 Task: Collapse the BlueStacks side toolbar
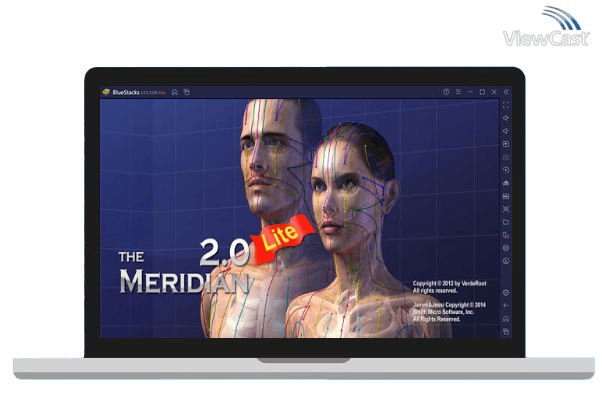[506, 92]
